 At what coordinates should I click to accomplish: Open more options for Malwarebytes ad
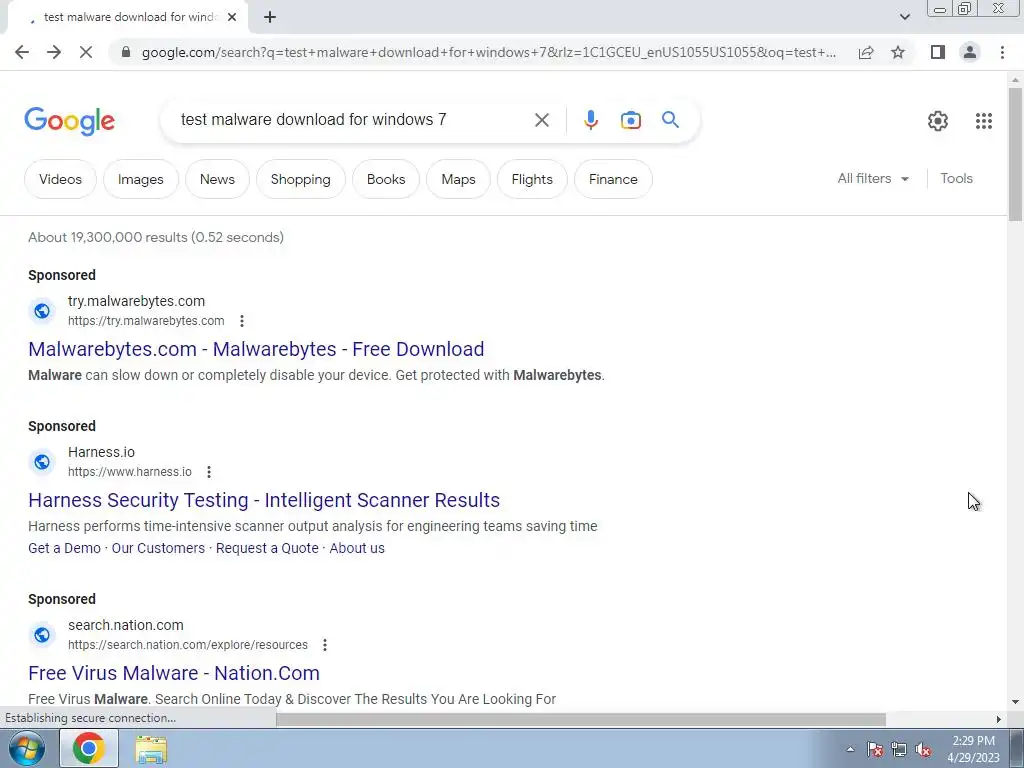[x=242, y=321]
